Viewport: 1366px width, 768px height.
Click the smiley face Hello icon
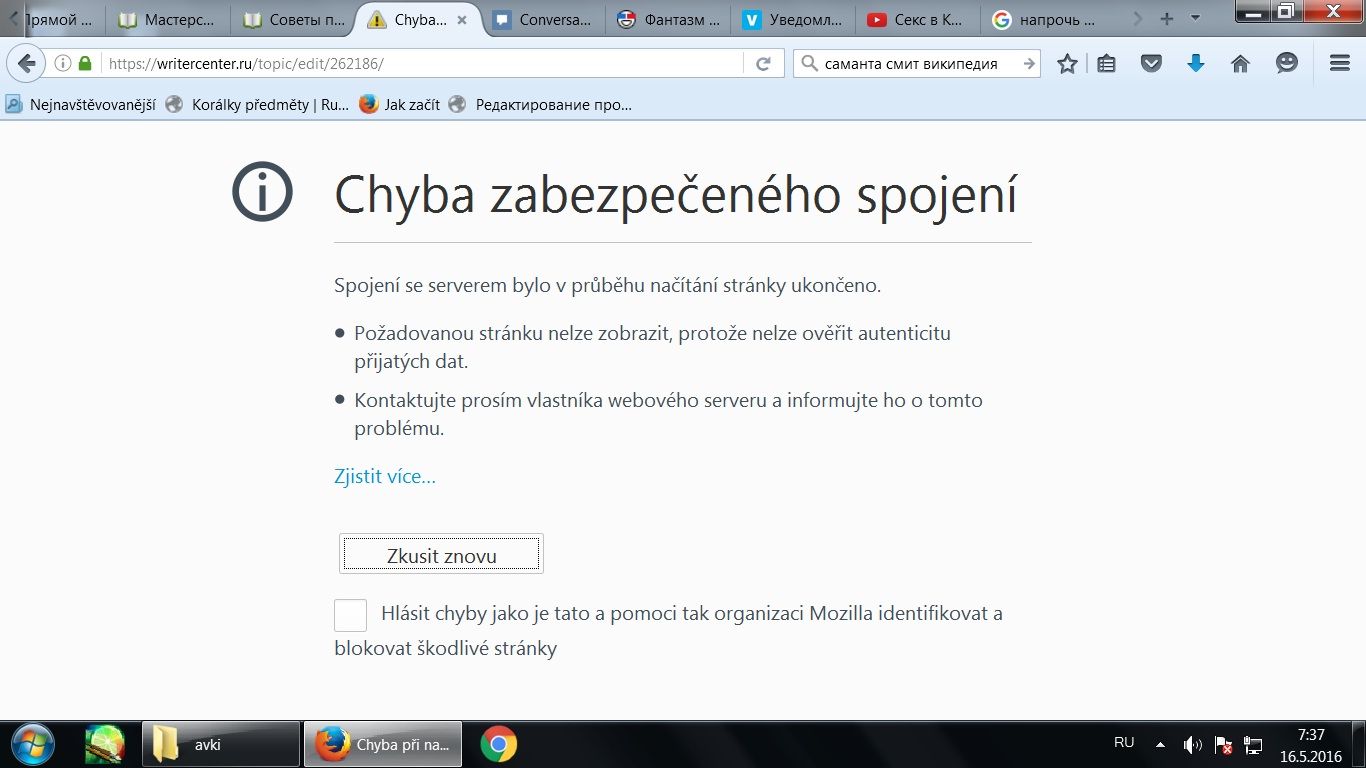[1287, 64]
